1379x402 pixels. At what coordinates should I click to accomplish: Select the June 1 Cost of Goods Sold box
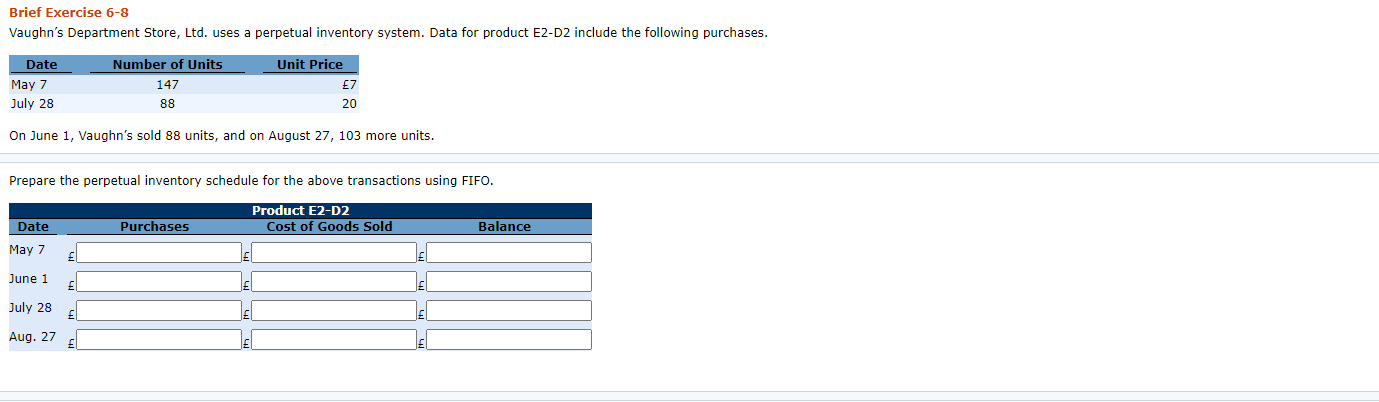334,282
